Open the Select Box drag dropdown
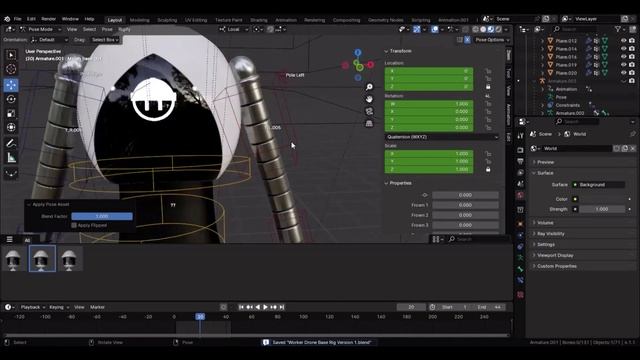This screenshot has height=360, width=640. (105, 40)
